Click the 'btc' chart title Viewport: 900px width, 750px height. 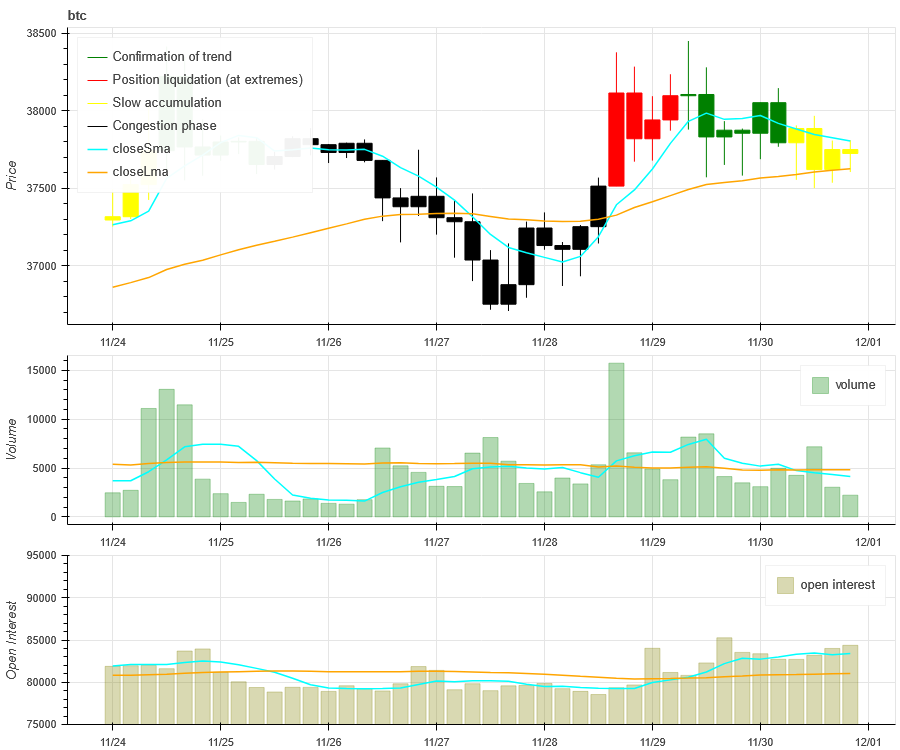tap(77, 15)
